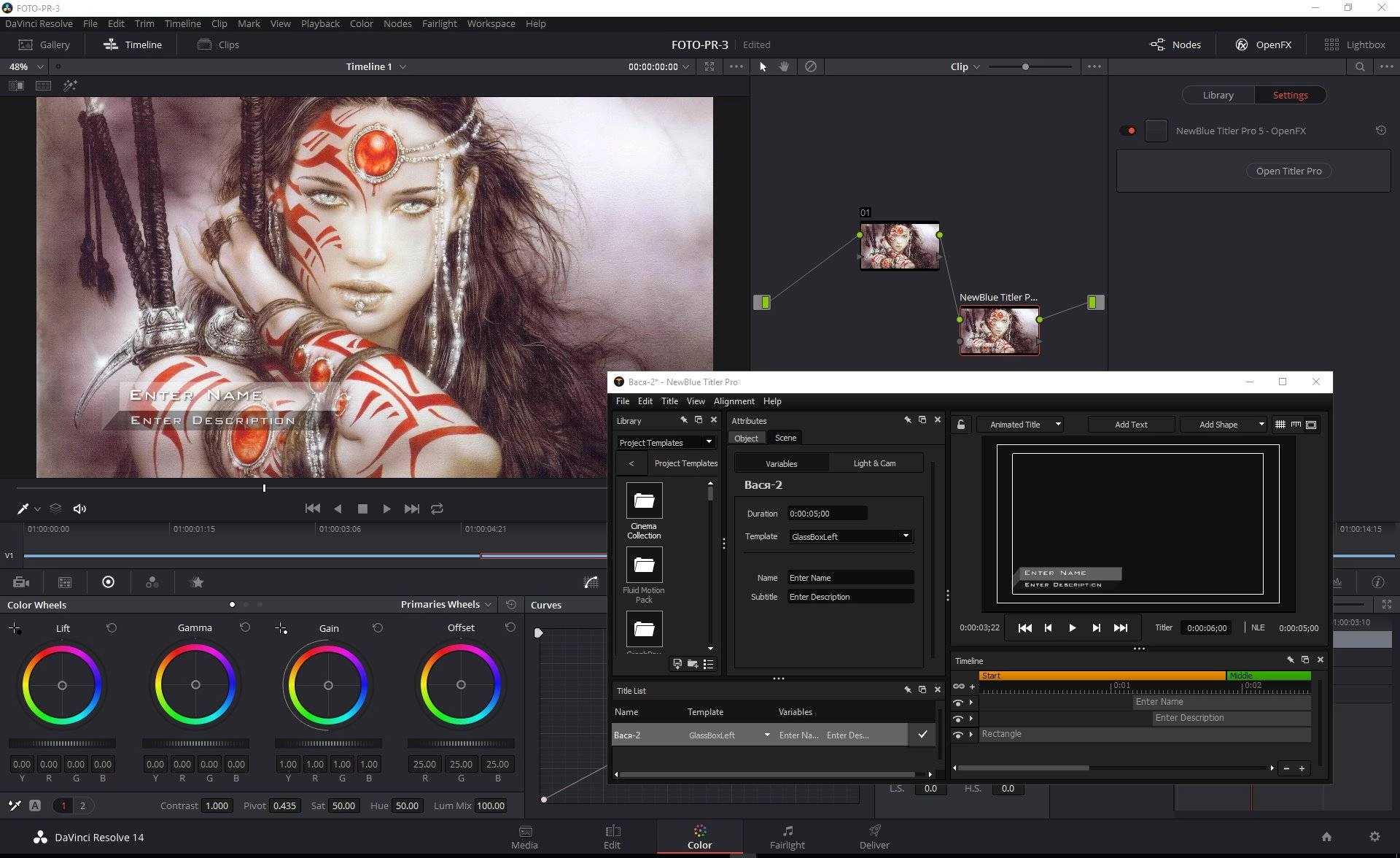Open the Lightbox view
The image size is (1400, 858).
click(1354, 45)
